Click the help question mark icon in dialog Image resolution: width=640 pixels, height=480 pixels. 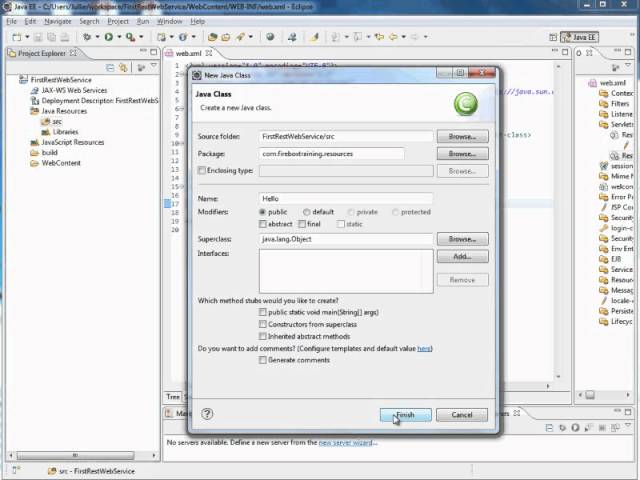[x=207, y=413]
